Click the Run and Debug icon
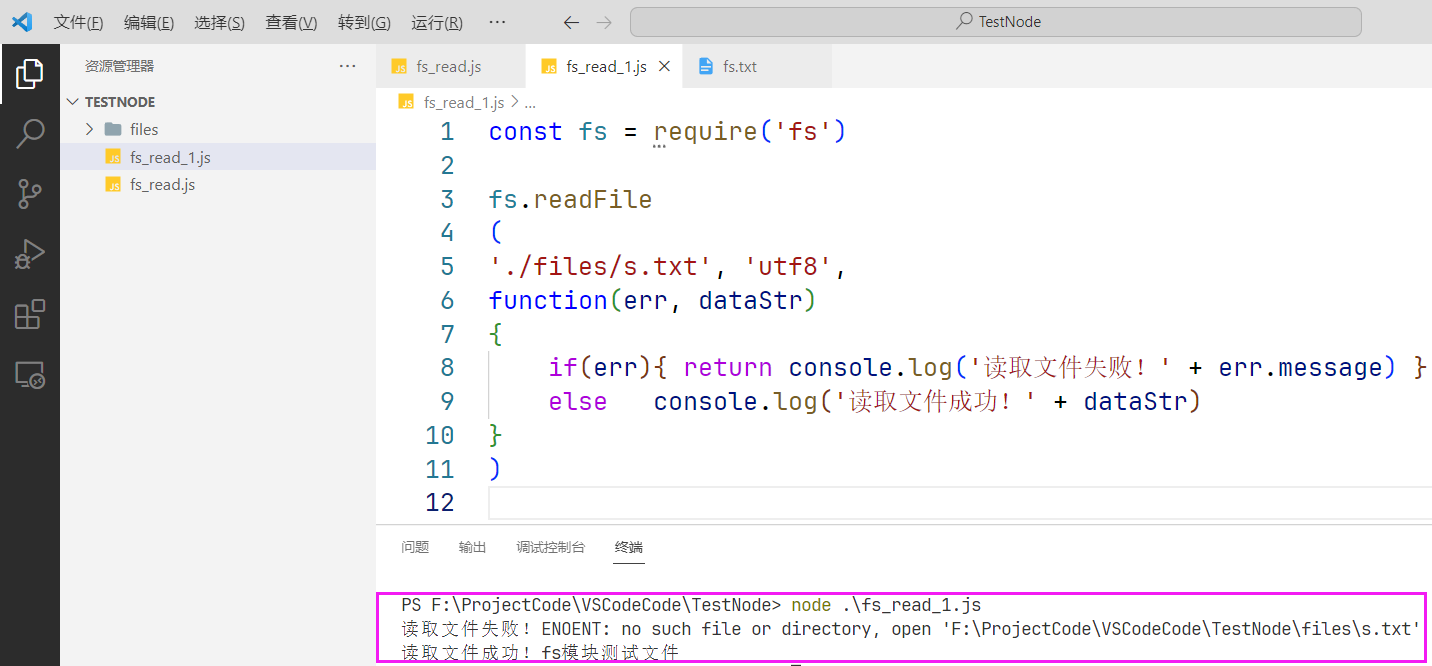 [29, 253]
